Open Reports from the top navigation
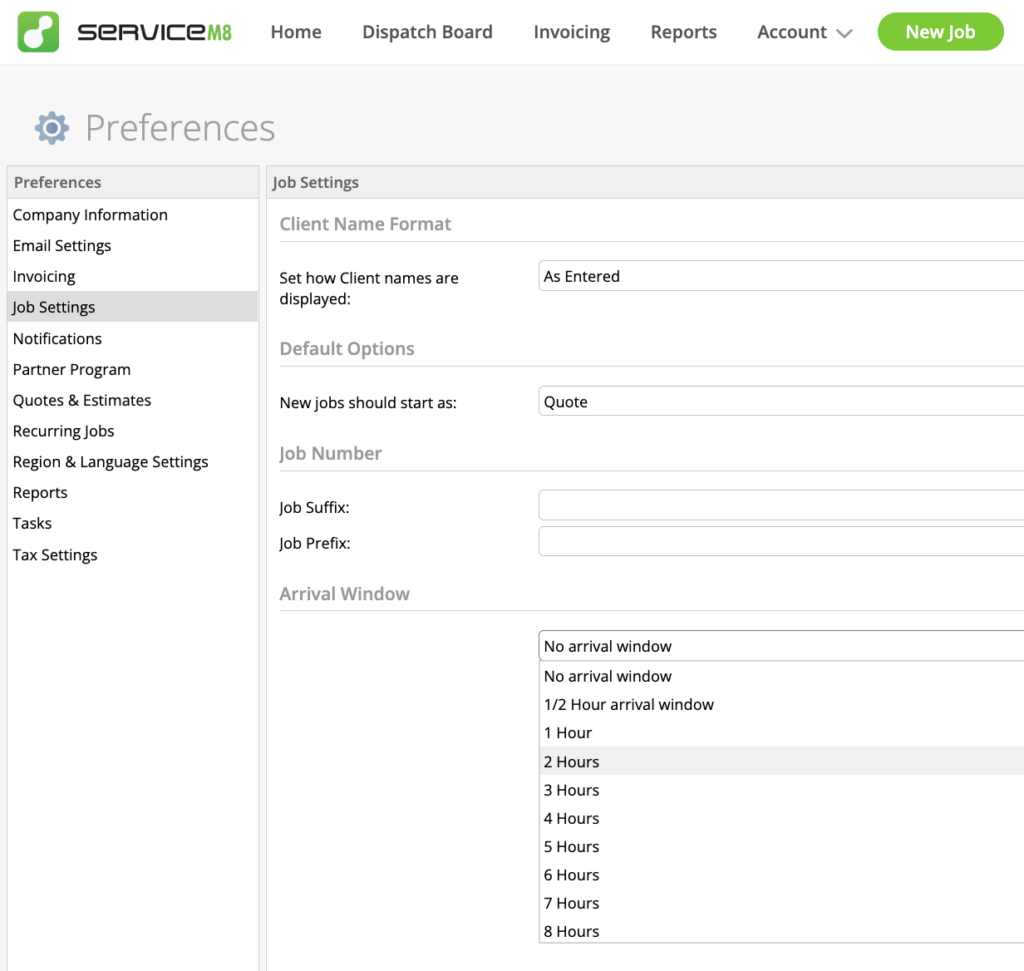The height and width of the screenshot is (971, 1024). tap(683, 32)
